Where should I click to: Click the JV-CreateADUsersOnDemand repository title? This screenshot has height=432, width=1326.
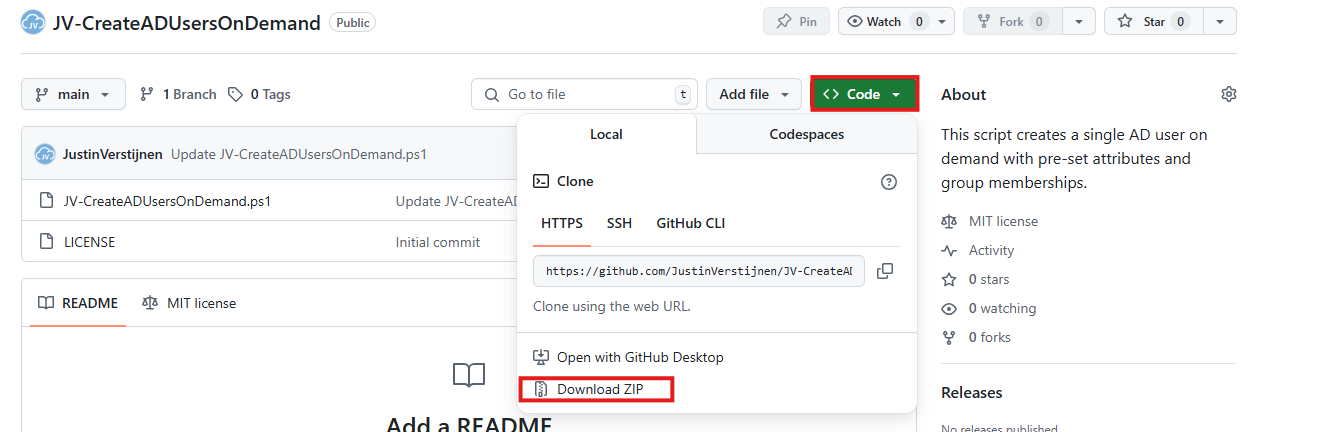186,22
